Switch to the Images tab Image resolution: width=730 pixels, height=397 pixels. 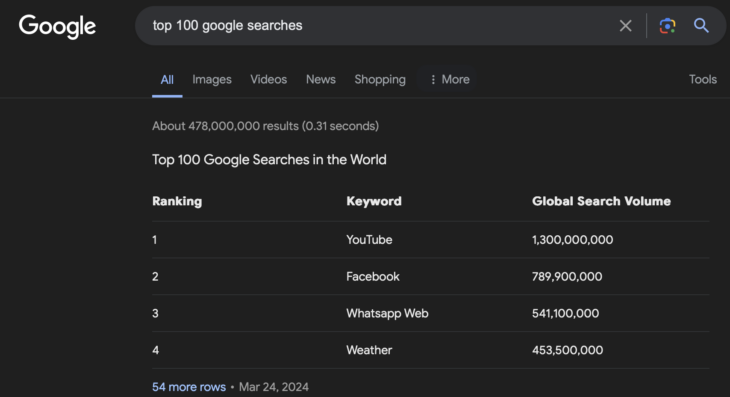pos(212,80)
